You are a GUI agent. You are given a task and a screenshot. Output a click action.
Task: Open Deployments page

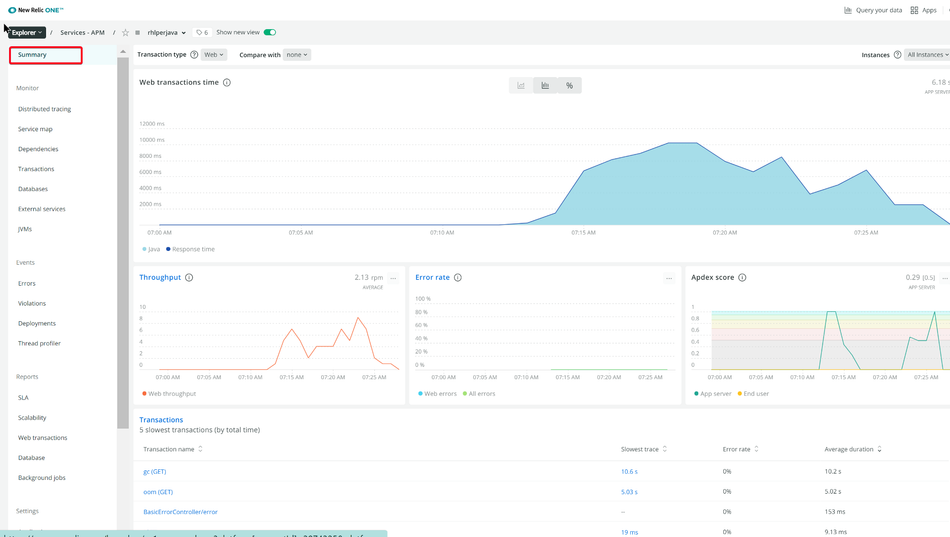point(37,324)
